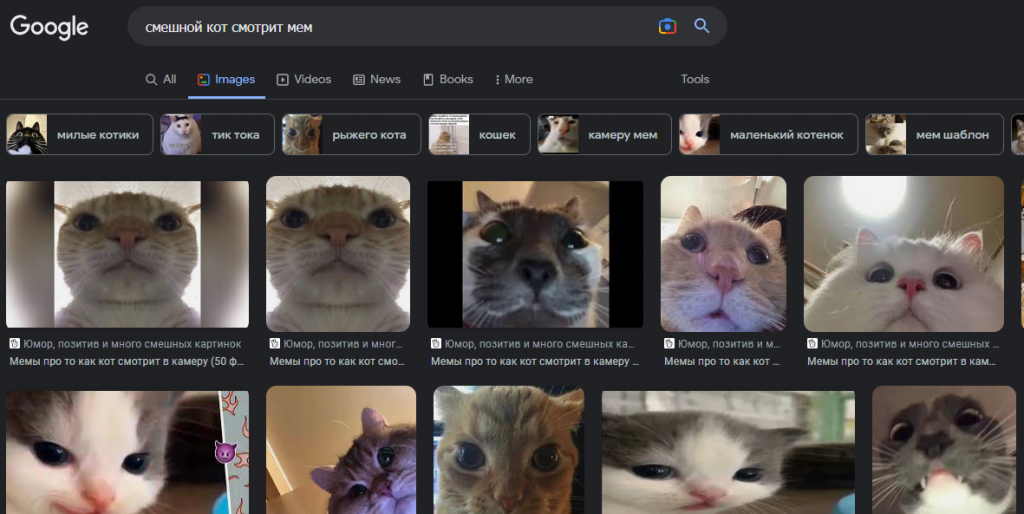Expand the More menu
The height and width of the screenshot is (514, 1024).
(514, 79)
